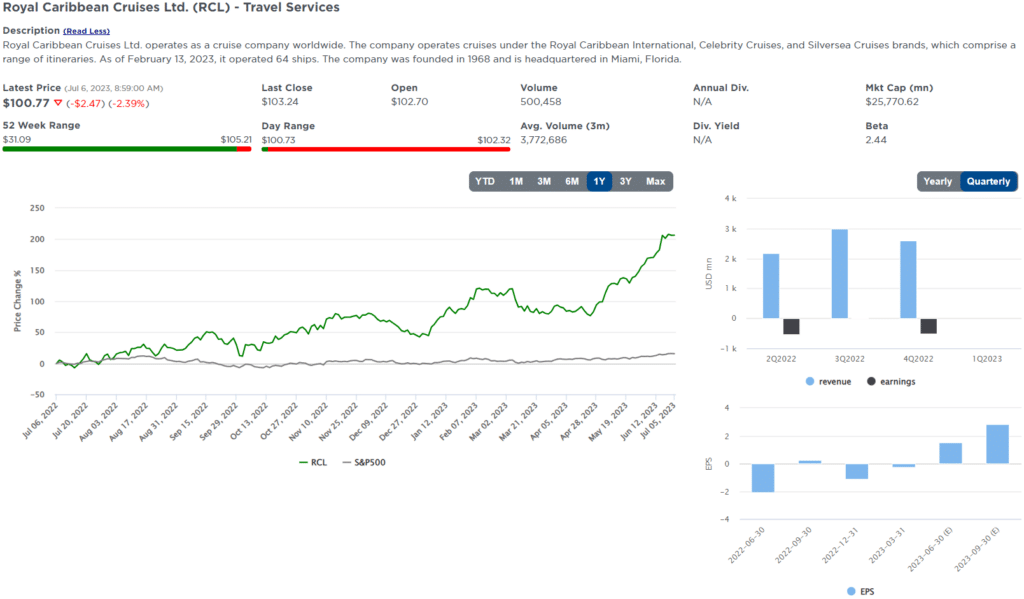Viewport: 1024px width, 599px height.
Task: Click the 2Q2022 earnings bar
Action: 792,326
